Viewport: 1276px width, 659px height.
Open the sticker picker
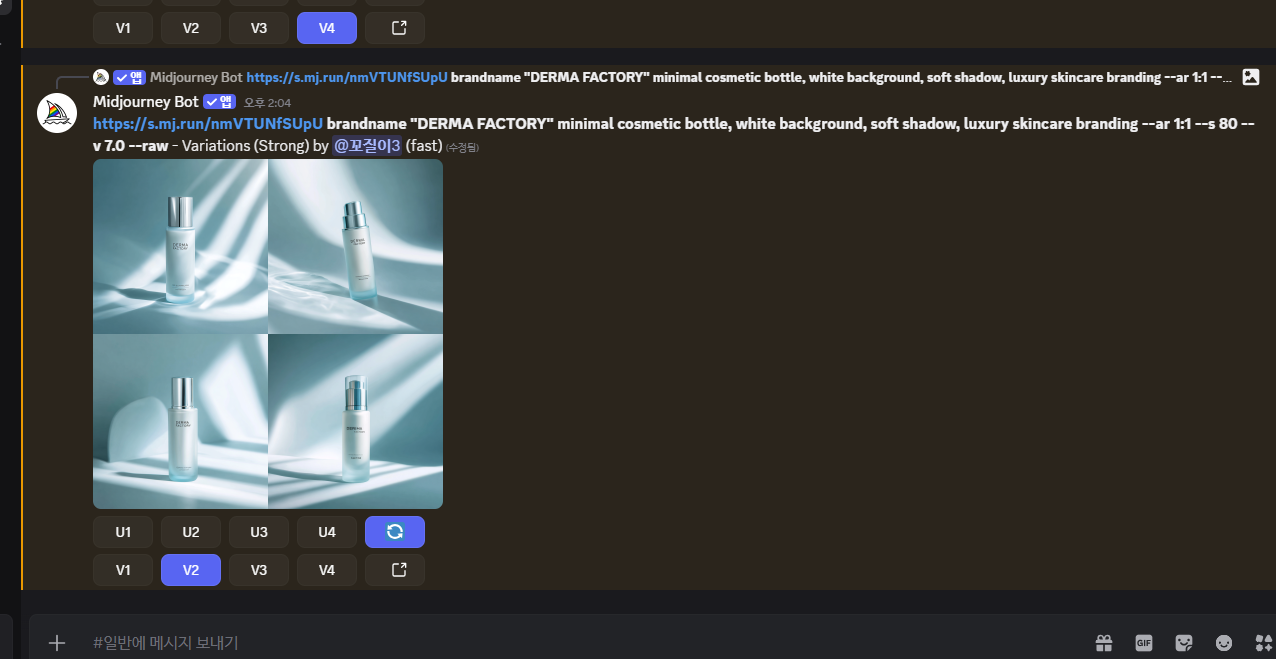1184,643
